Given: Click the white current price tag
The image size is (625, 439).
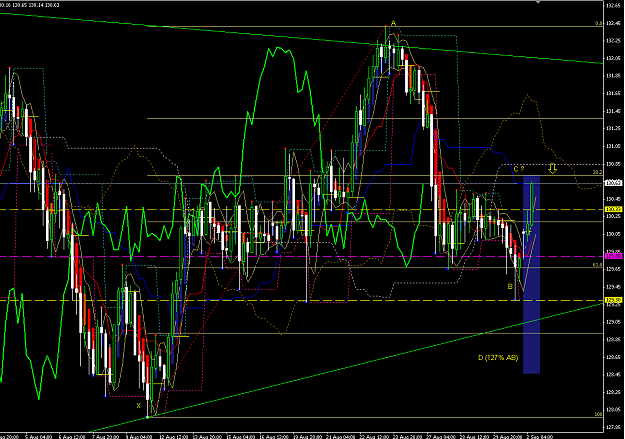Looking at the screenshot, I should pyautogui.click(x=613, y=183).
